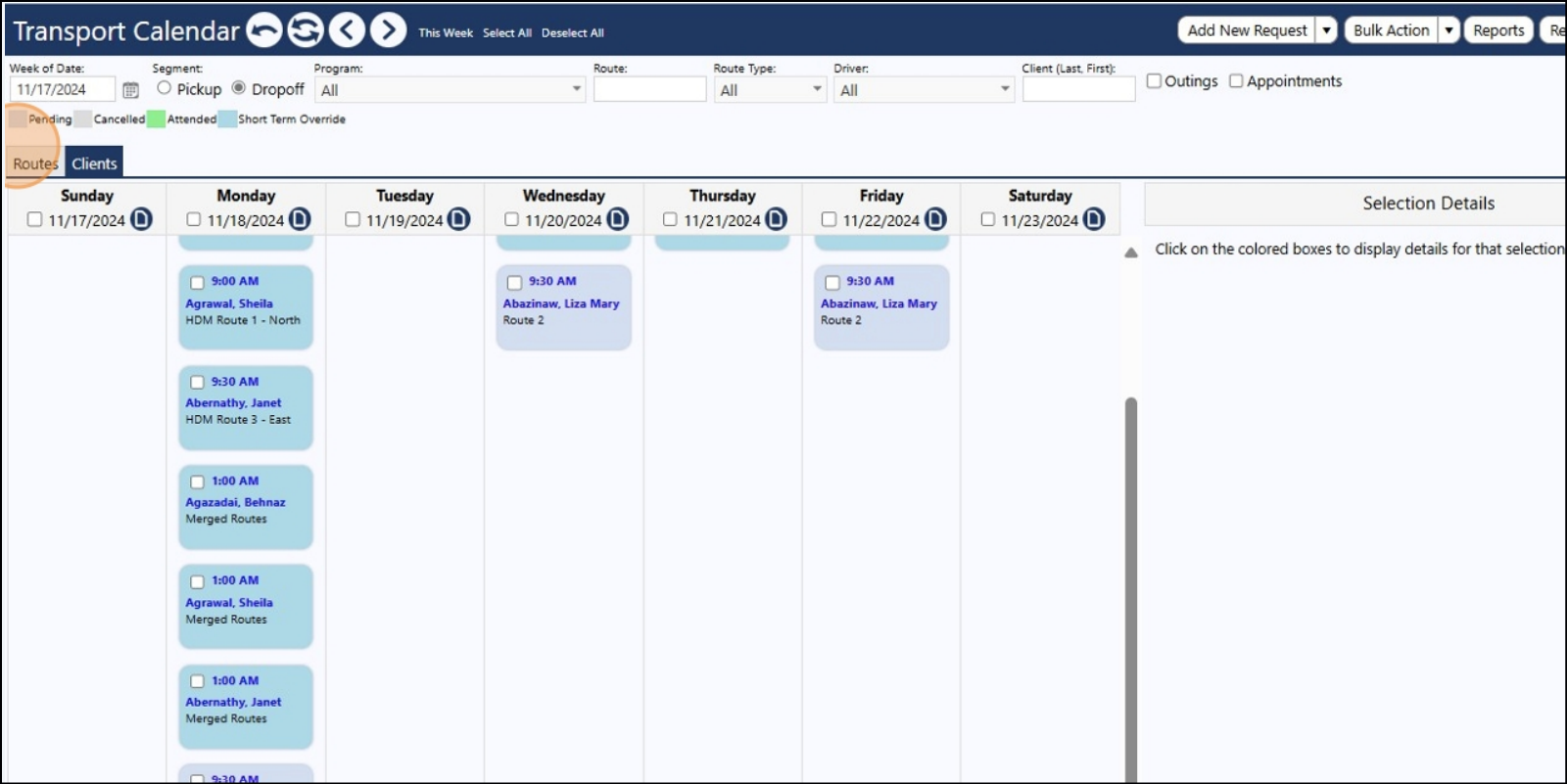
Task: Enable the Appointments checkbox
Action: click(x=1236, y=81)
